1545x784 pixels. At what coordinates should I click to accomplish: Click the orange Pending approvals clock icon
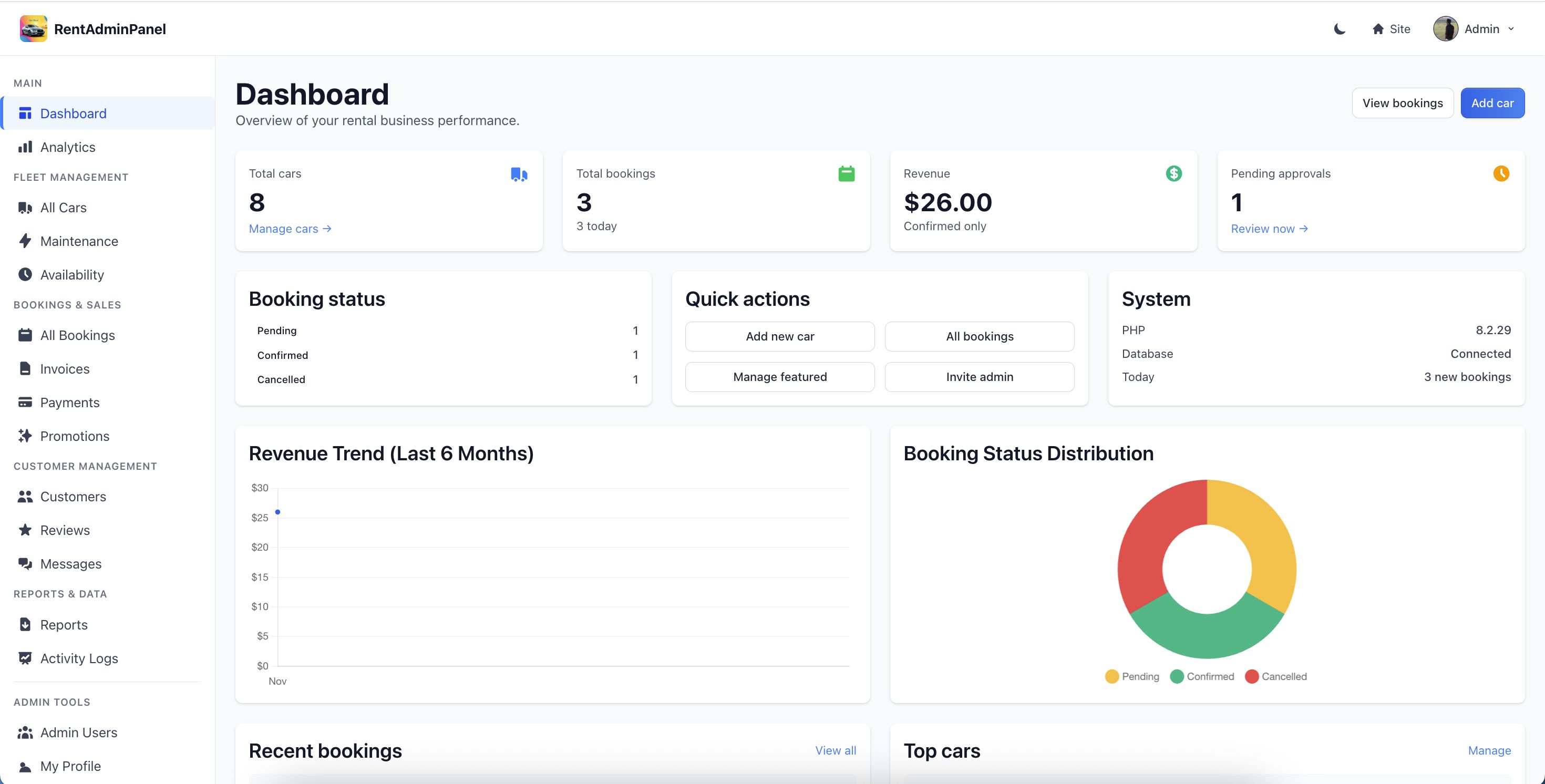[x=1501, y=173]
